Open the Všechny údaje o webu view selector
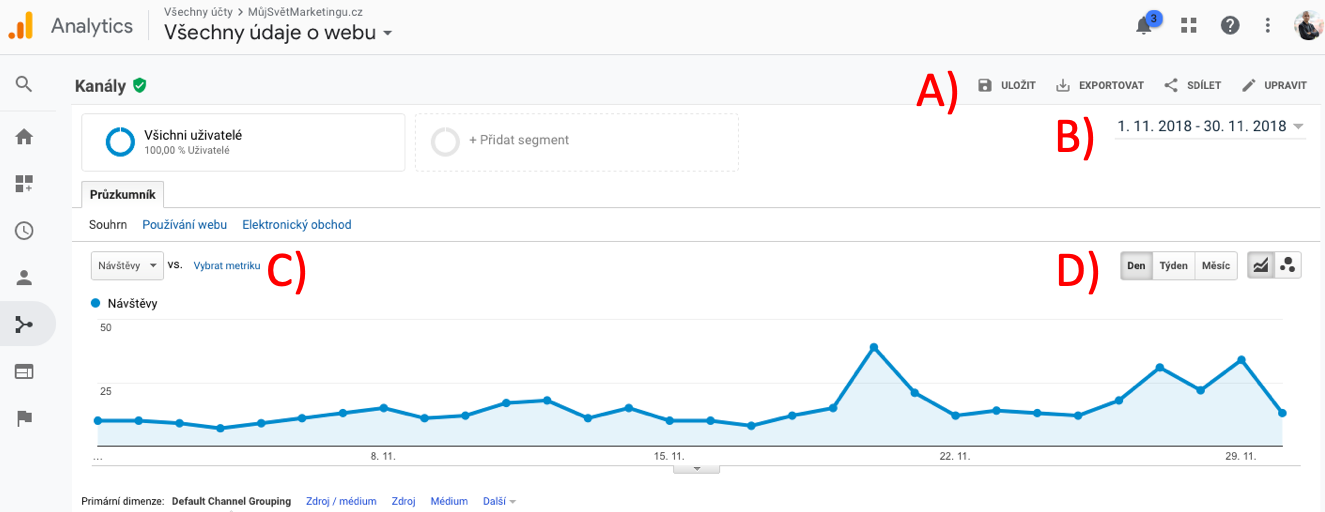Image resolution: width=1325 pixels, height=512 pixels. [x=278, y=32]
